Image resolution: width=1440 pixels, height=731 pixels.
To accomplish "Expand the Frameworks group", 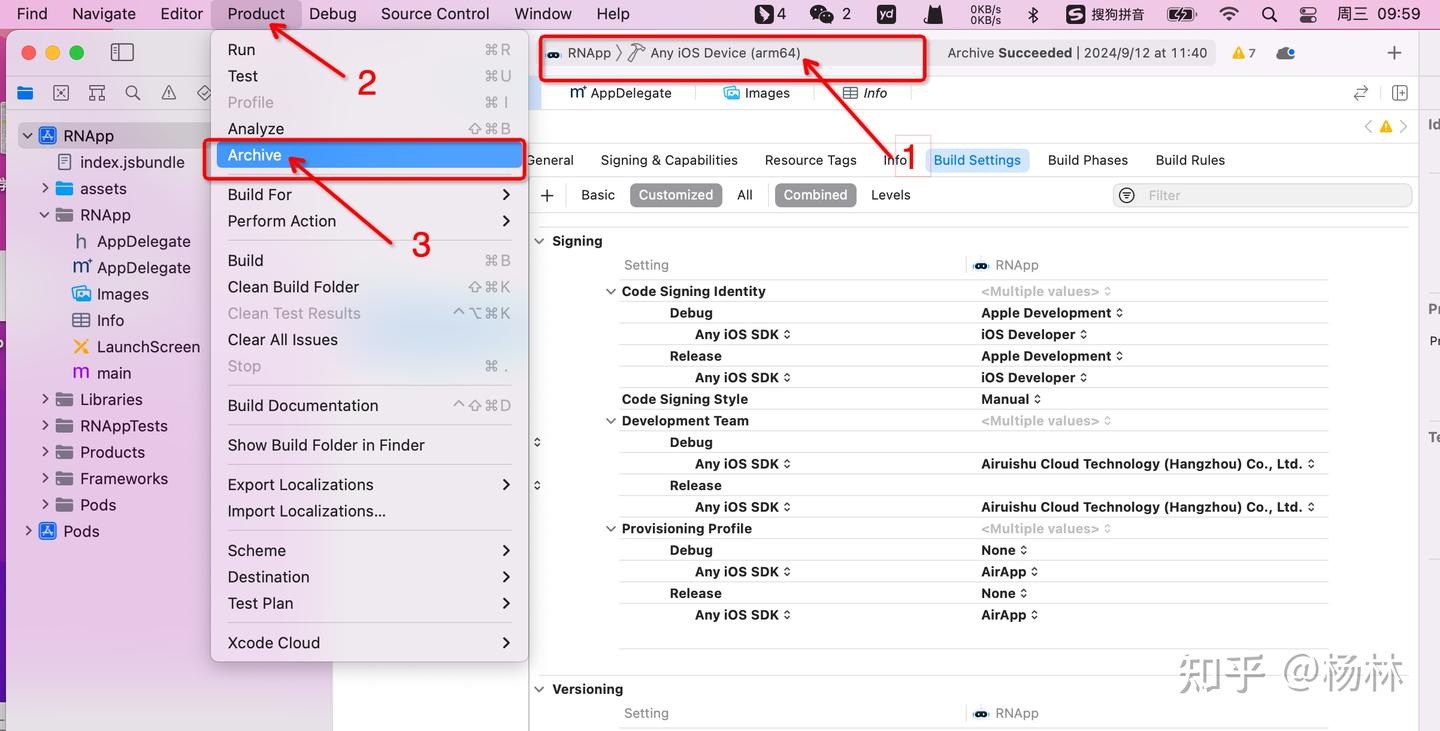I will [45, 478].
